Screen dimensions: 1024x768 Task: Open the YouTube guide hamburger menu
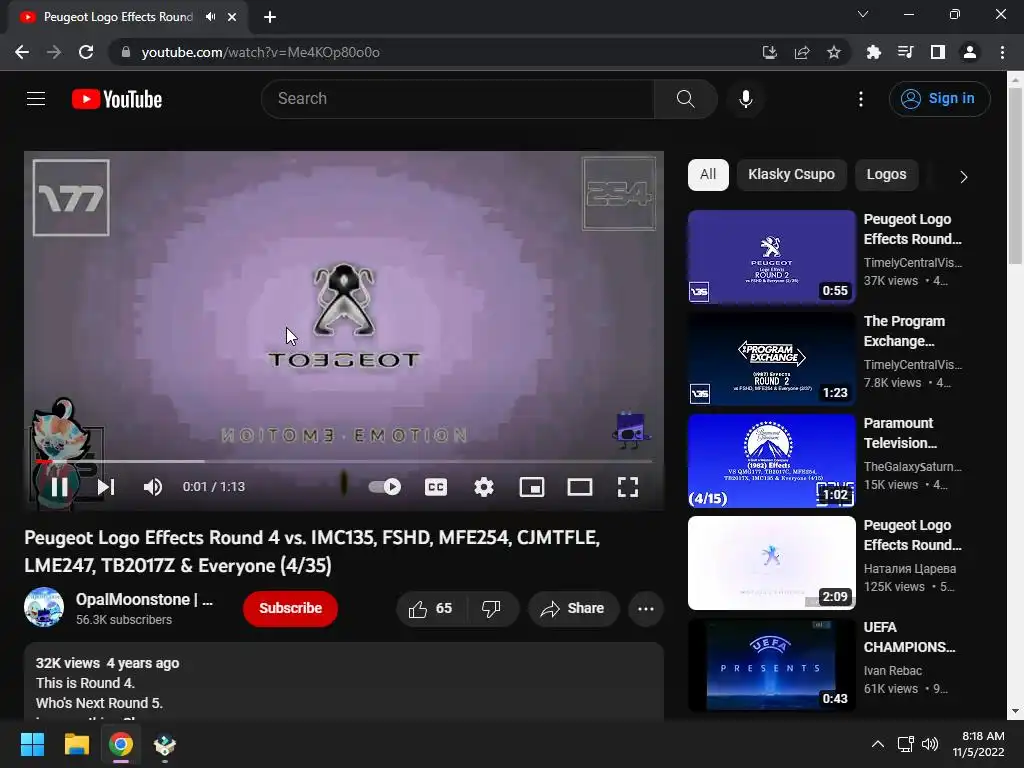(x=36, y=99)
